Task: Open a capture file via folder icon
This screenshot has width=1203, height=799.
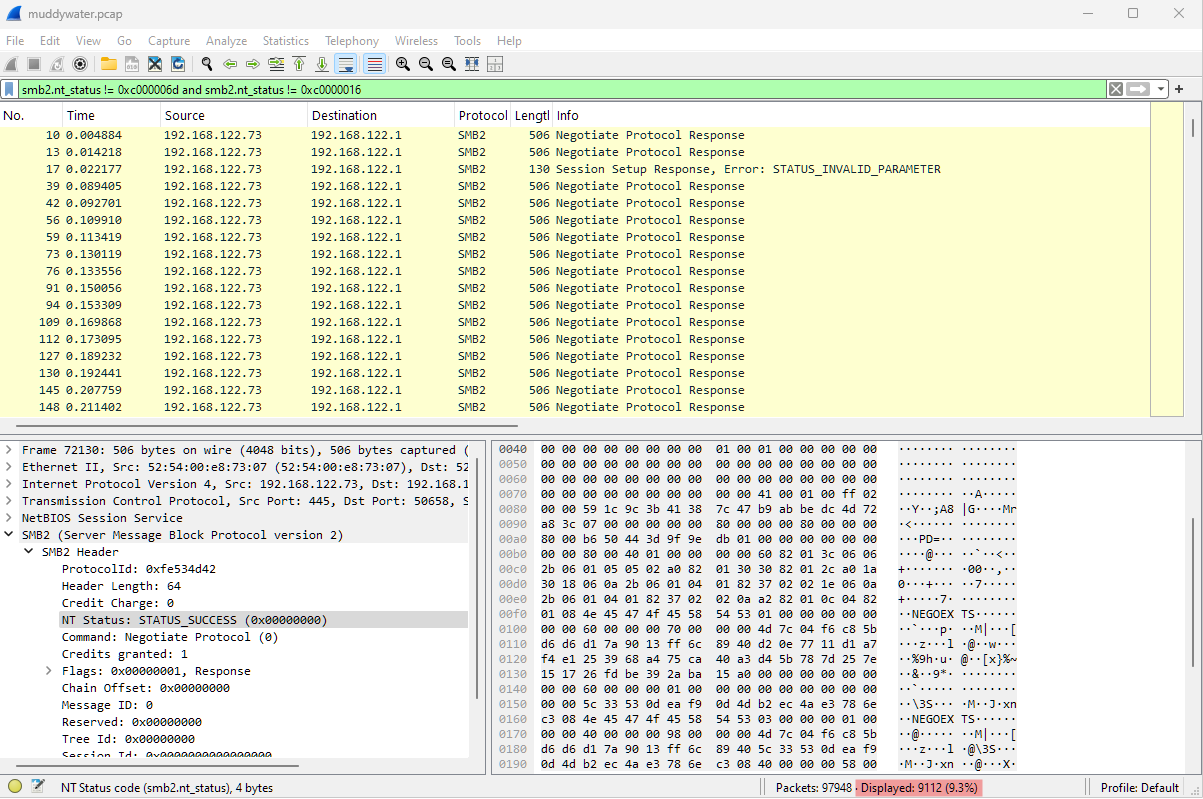Action: [x=108, y=64]
